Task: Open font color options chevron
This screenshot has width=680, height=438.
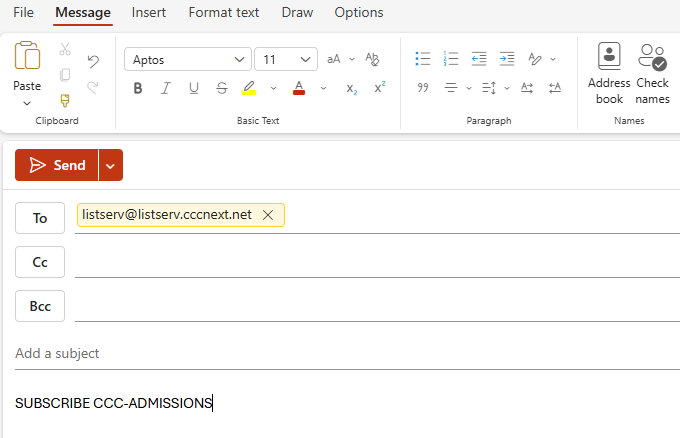Action: click(x=324, y=88)
